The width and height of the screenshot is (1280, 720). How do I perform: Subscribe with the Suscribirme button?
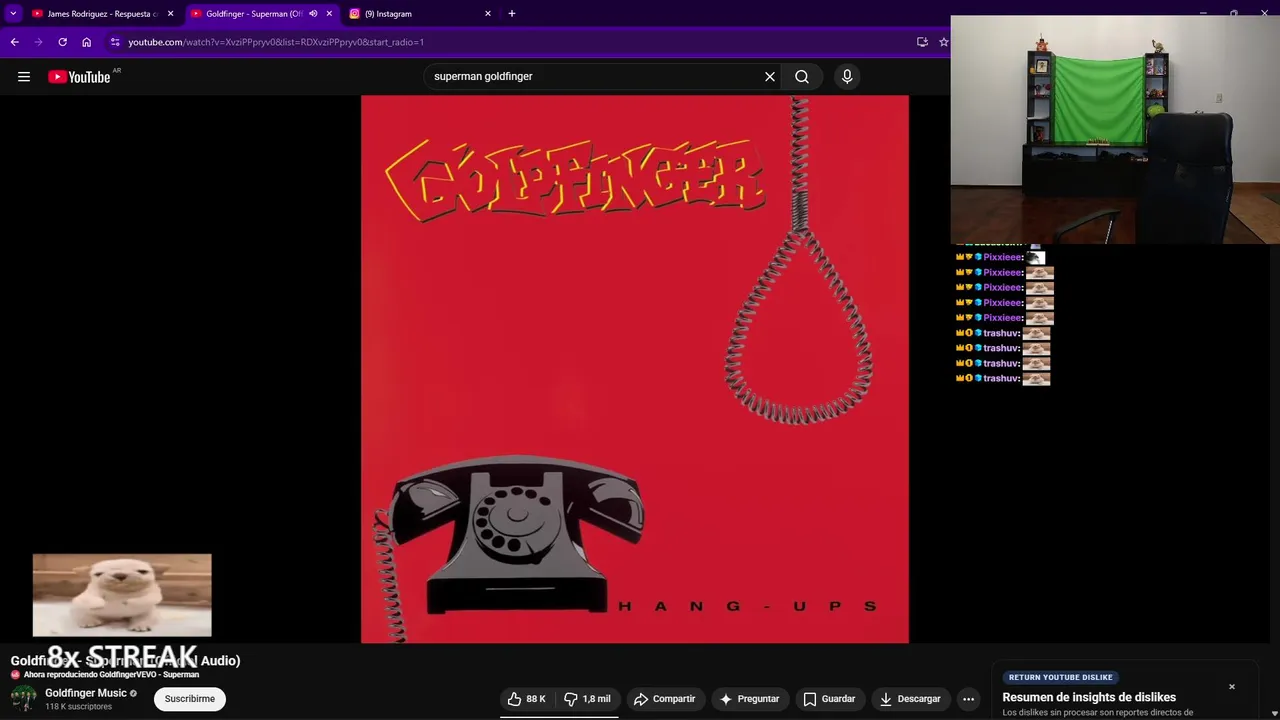190,699
